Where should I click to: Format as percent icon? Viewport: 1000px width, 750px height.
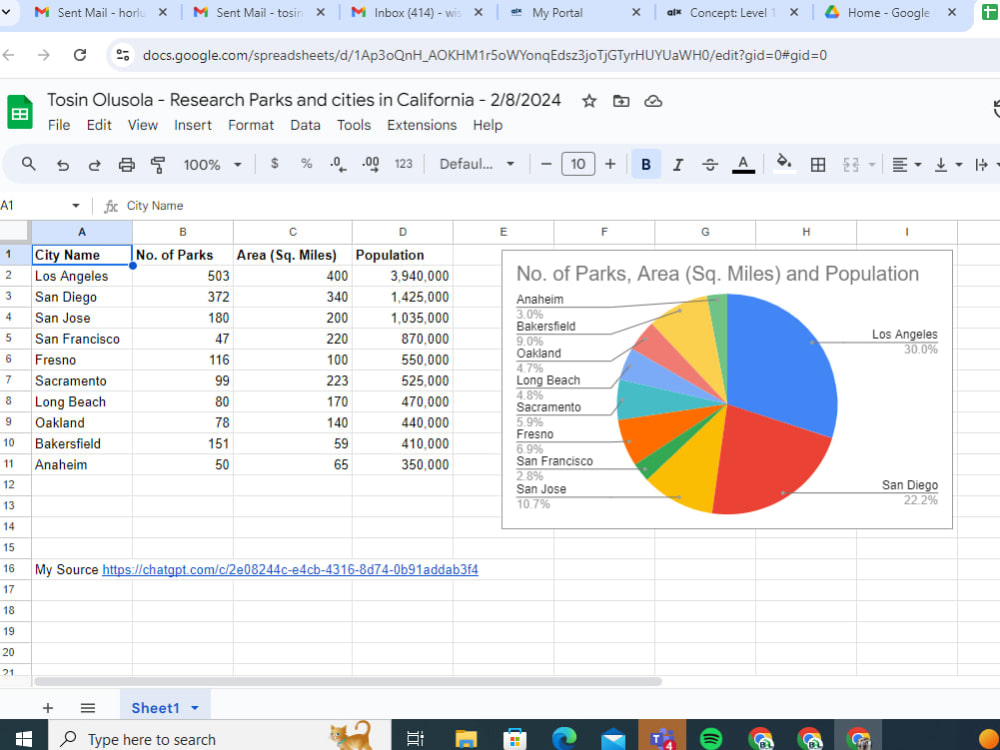306,163
